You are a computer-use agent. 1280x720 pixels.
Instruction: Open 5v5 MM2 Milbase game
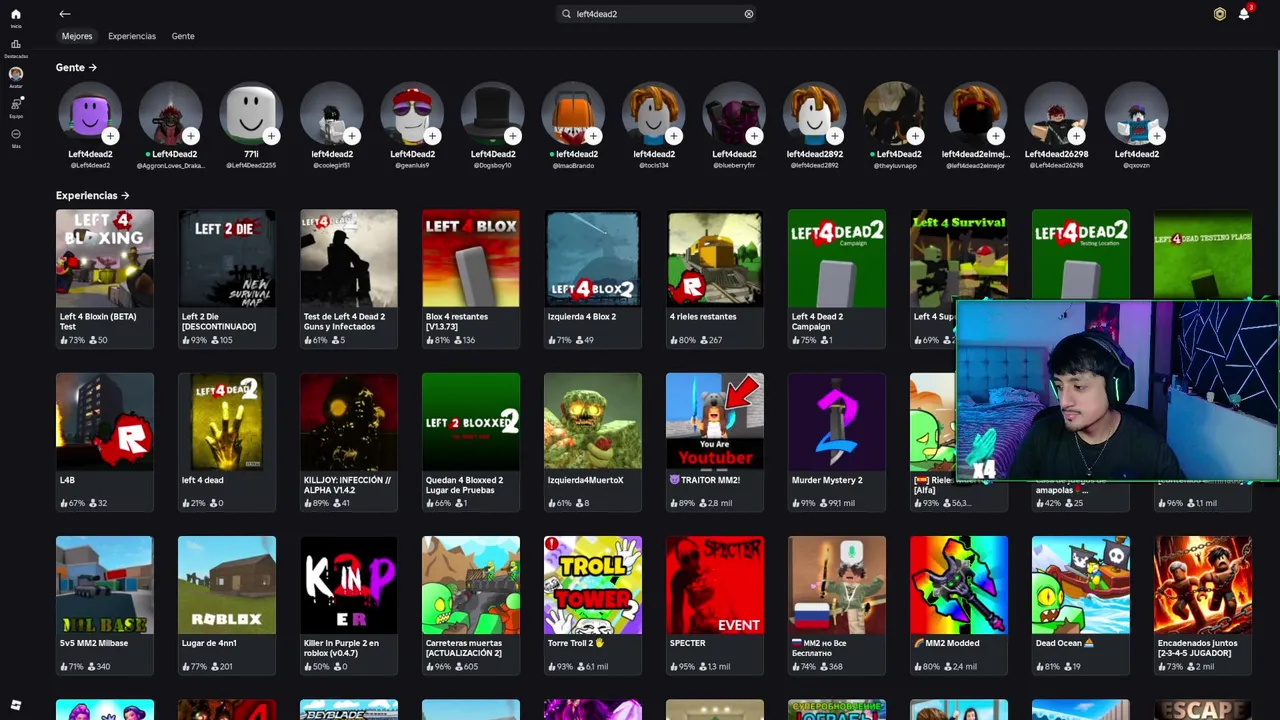coord(105,604)
